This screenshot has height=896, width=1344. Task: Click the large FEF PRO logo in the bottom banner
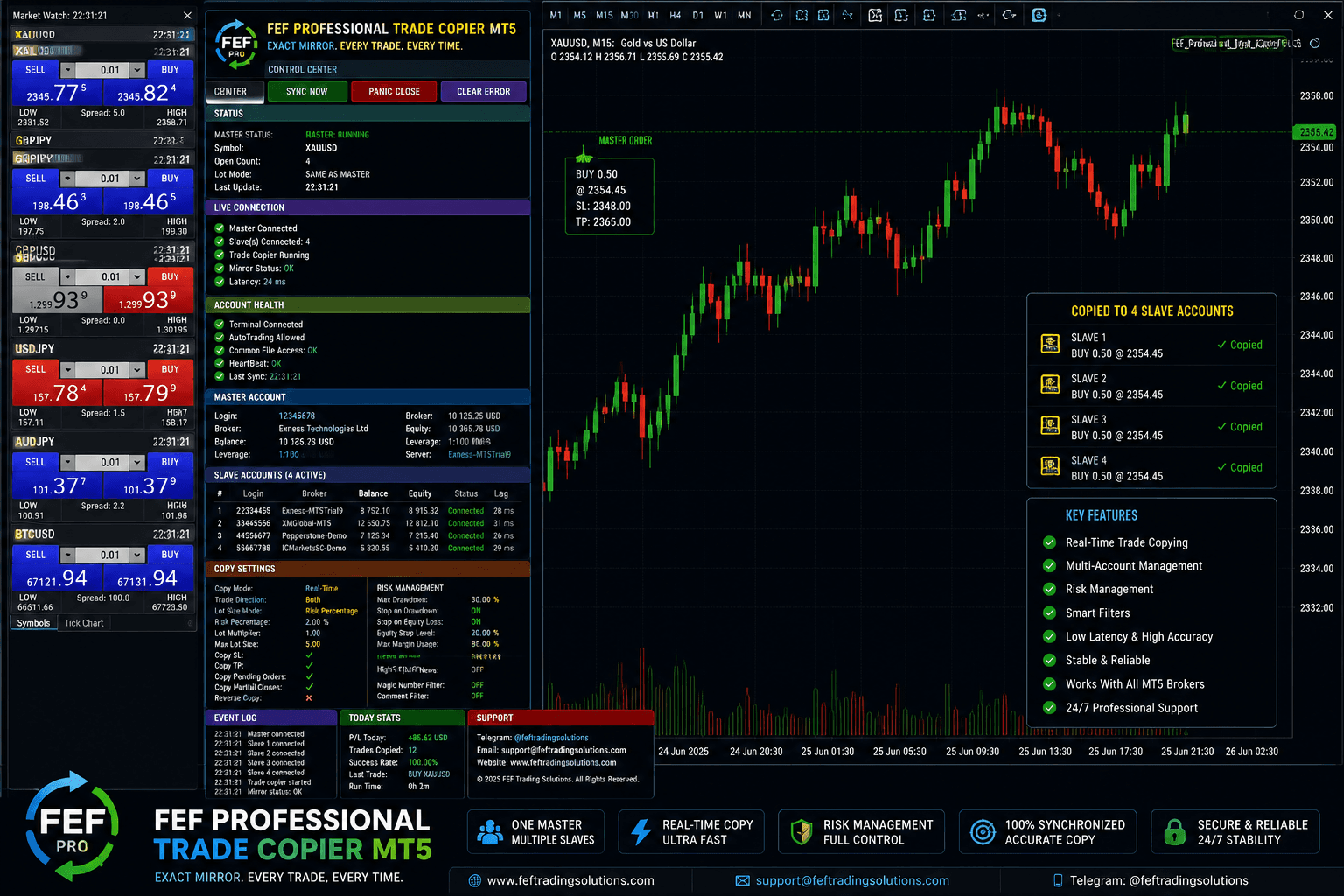72,826
